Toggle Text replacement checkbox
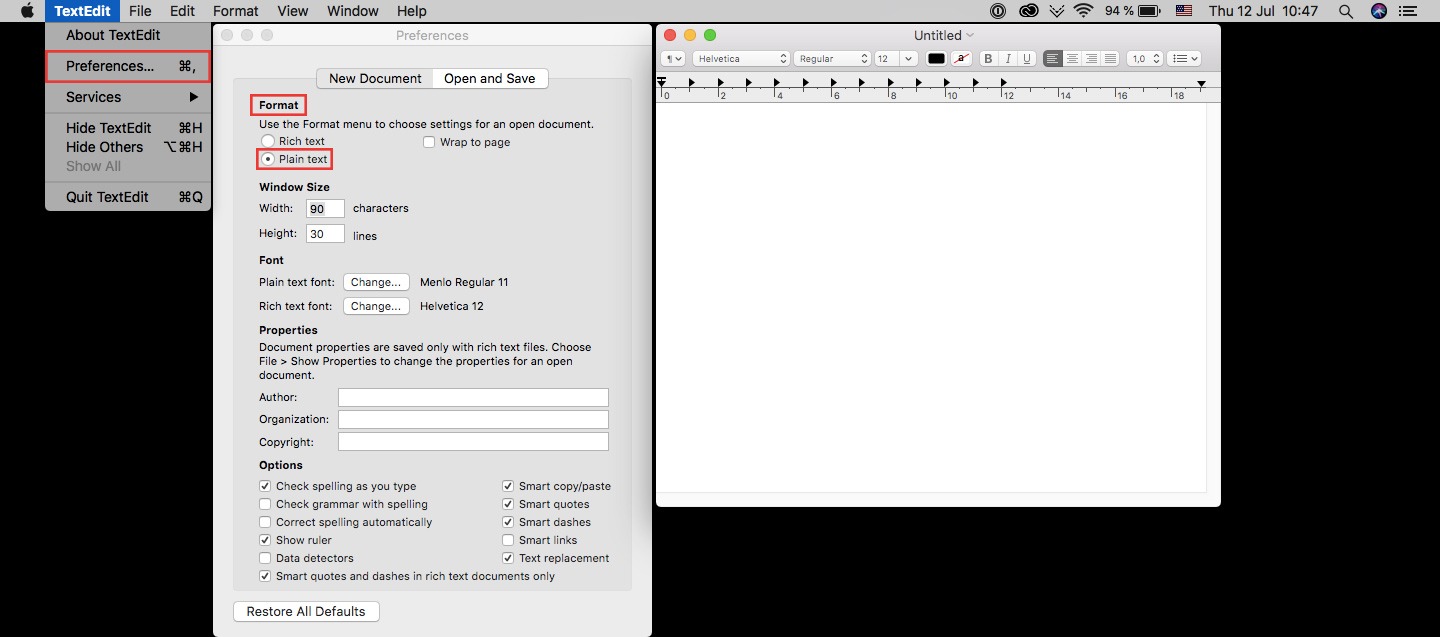This screenshot has height=637, width=1440. 508,558
